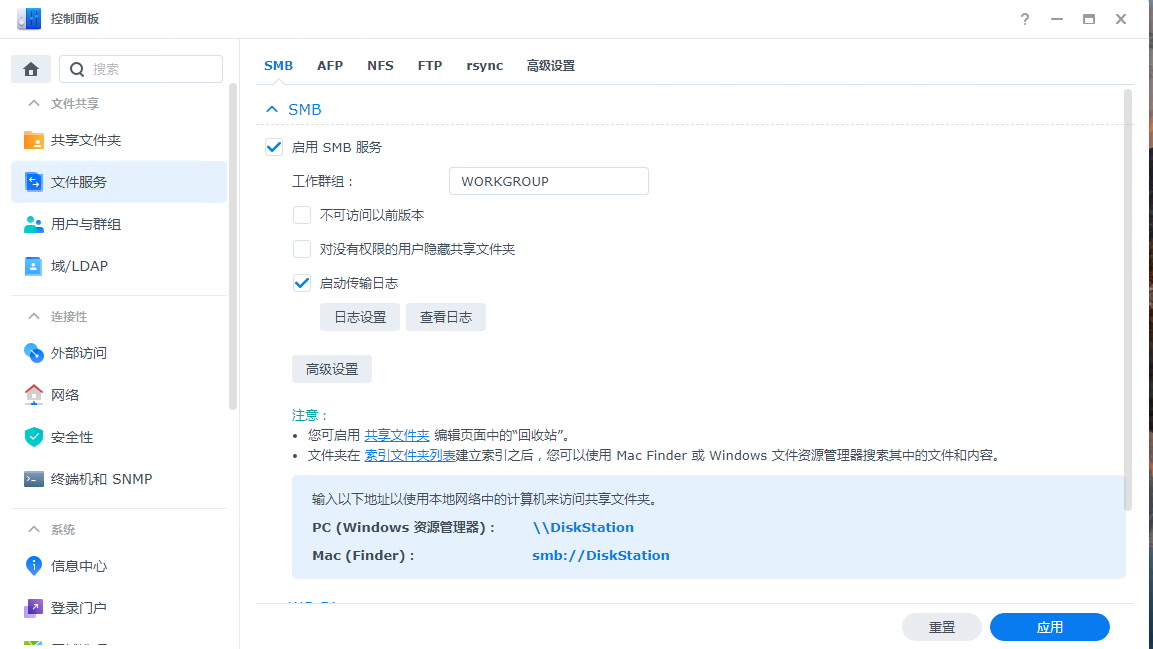Click the 日志设置 button

coord(360,317)
